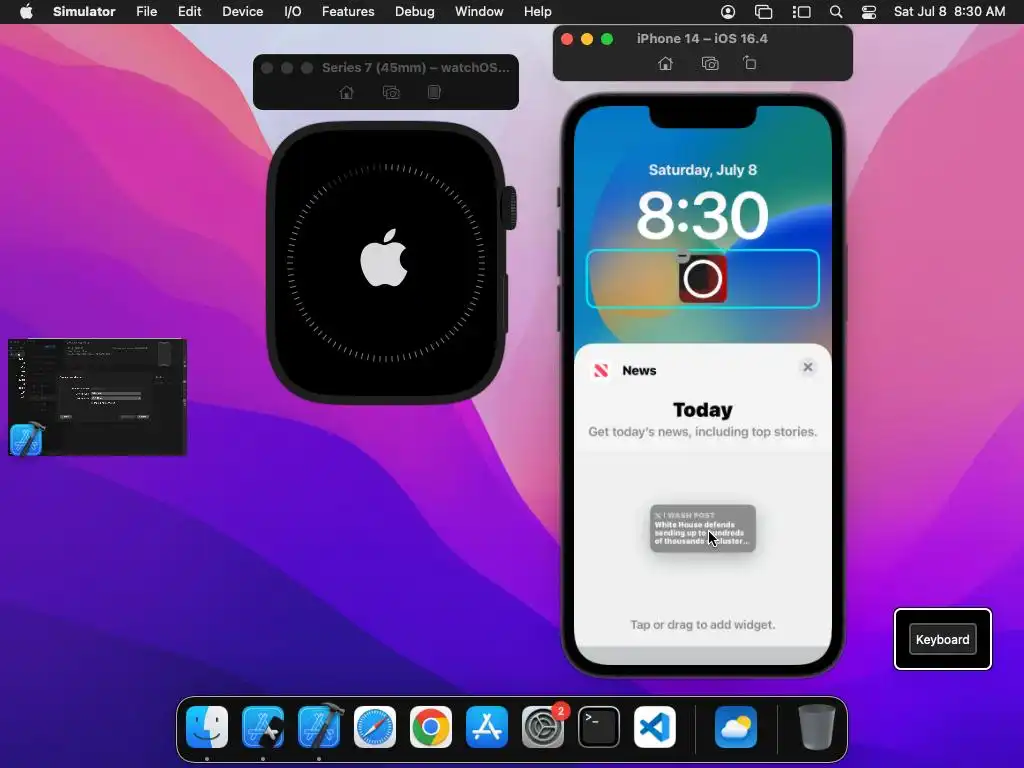Screen dimensions: 1024x768
Task: Tap the 8:30 lock screen clock
Action: pos(703,215)
